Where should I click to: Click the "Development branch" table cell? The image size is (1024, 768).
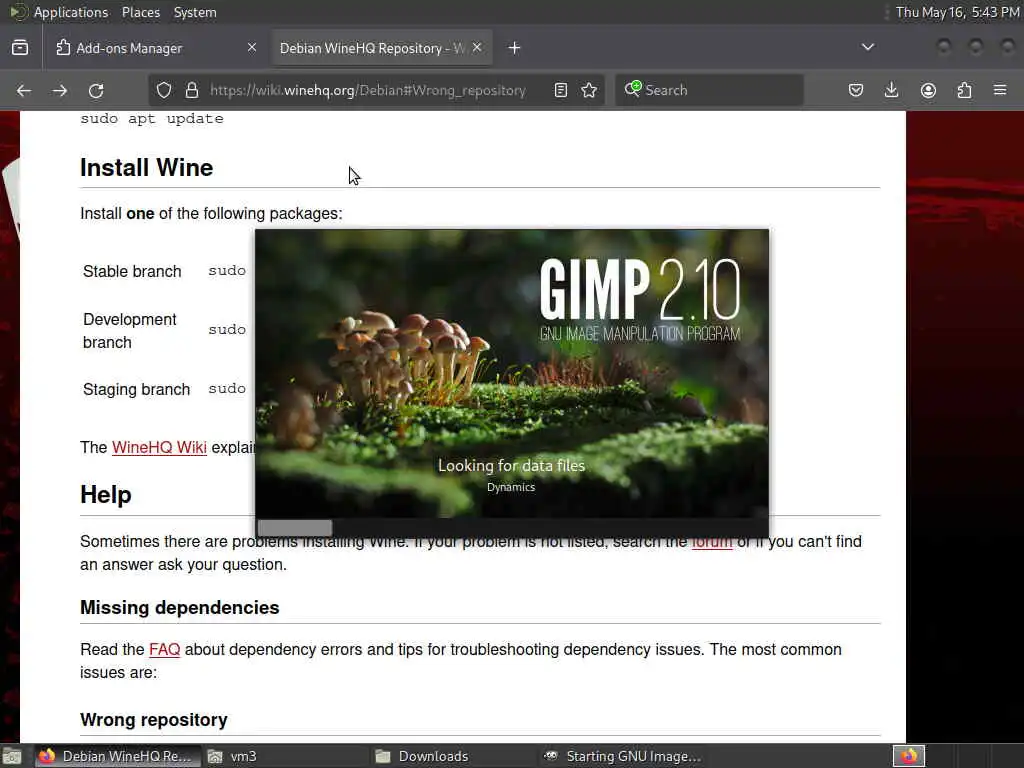[130, 331]
